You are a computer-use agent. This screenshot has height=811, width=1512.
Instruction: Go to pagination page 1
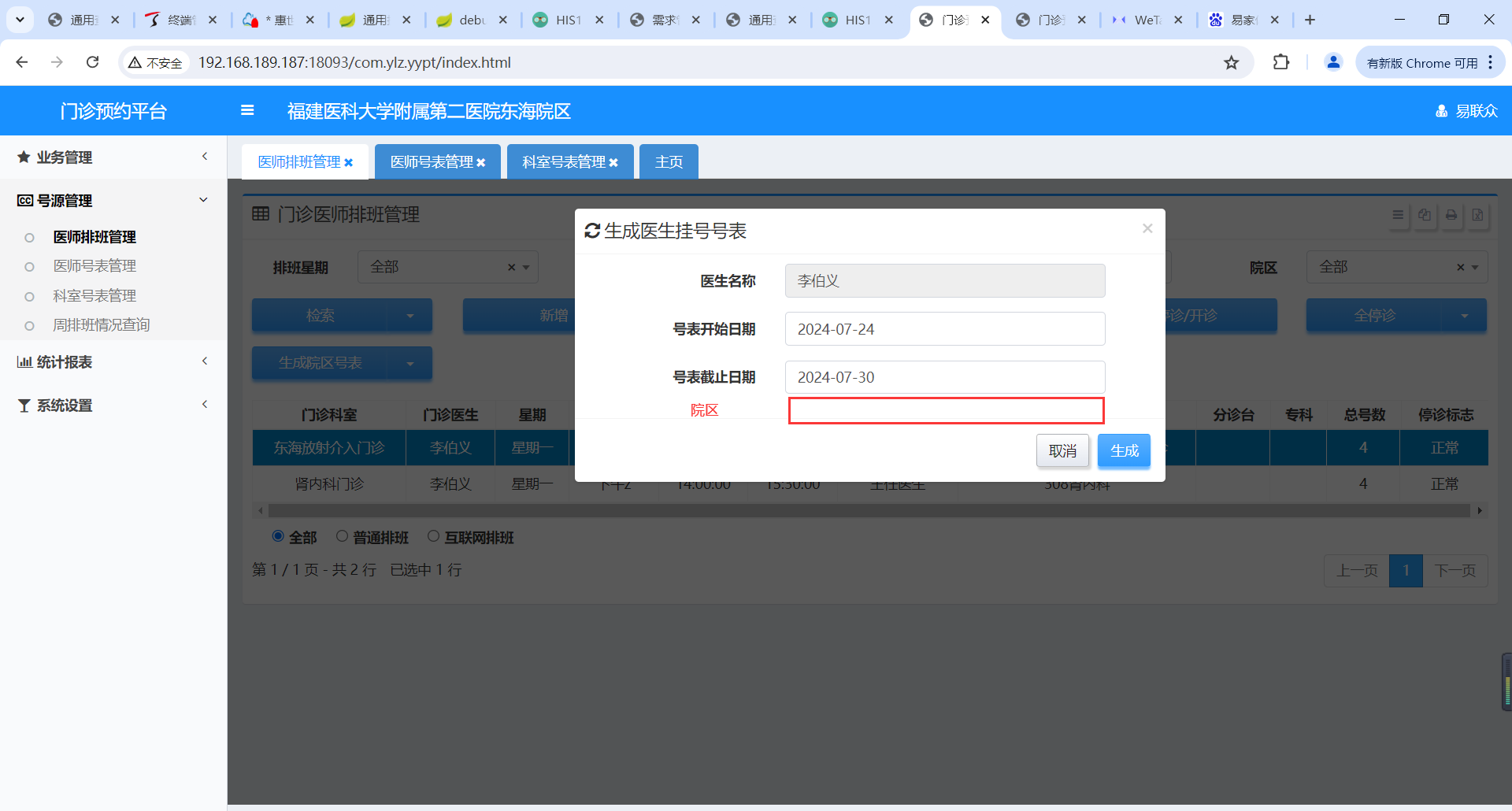tap(1406, 571)
